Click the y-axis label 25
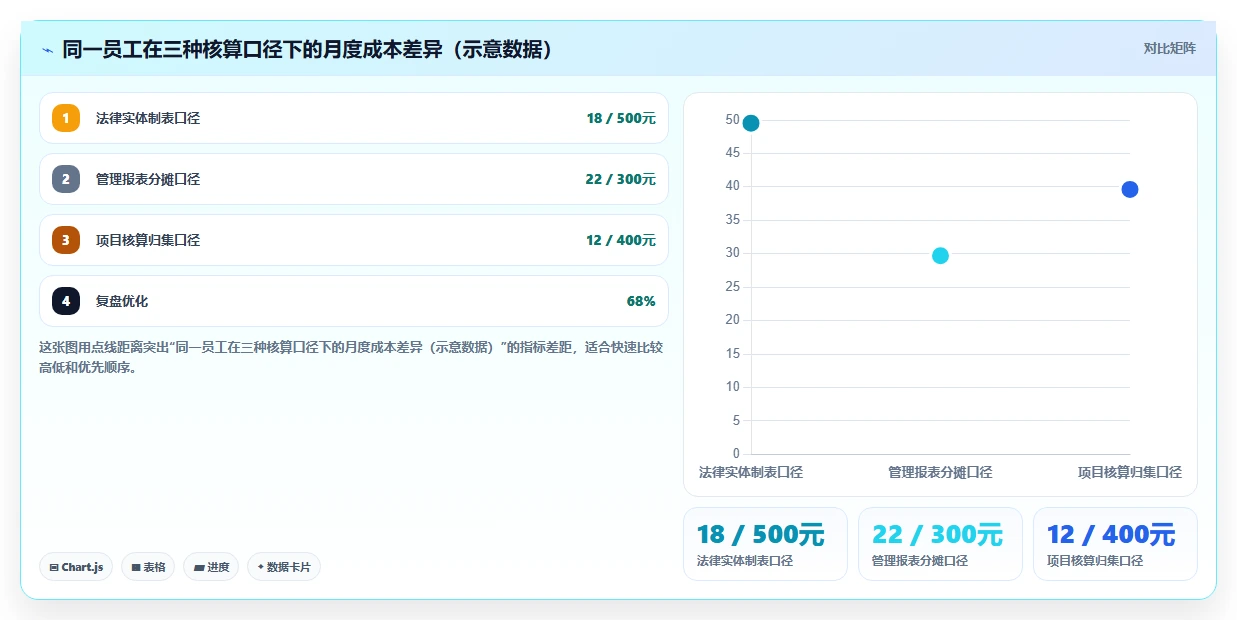The image size is (1237, 620). pyautogui.click(x=732, y=287)
